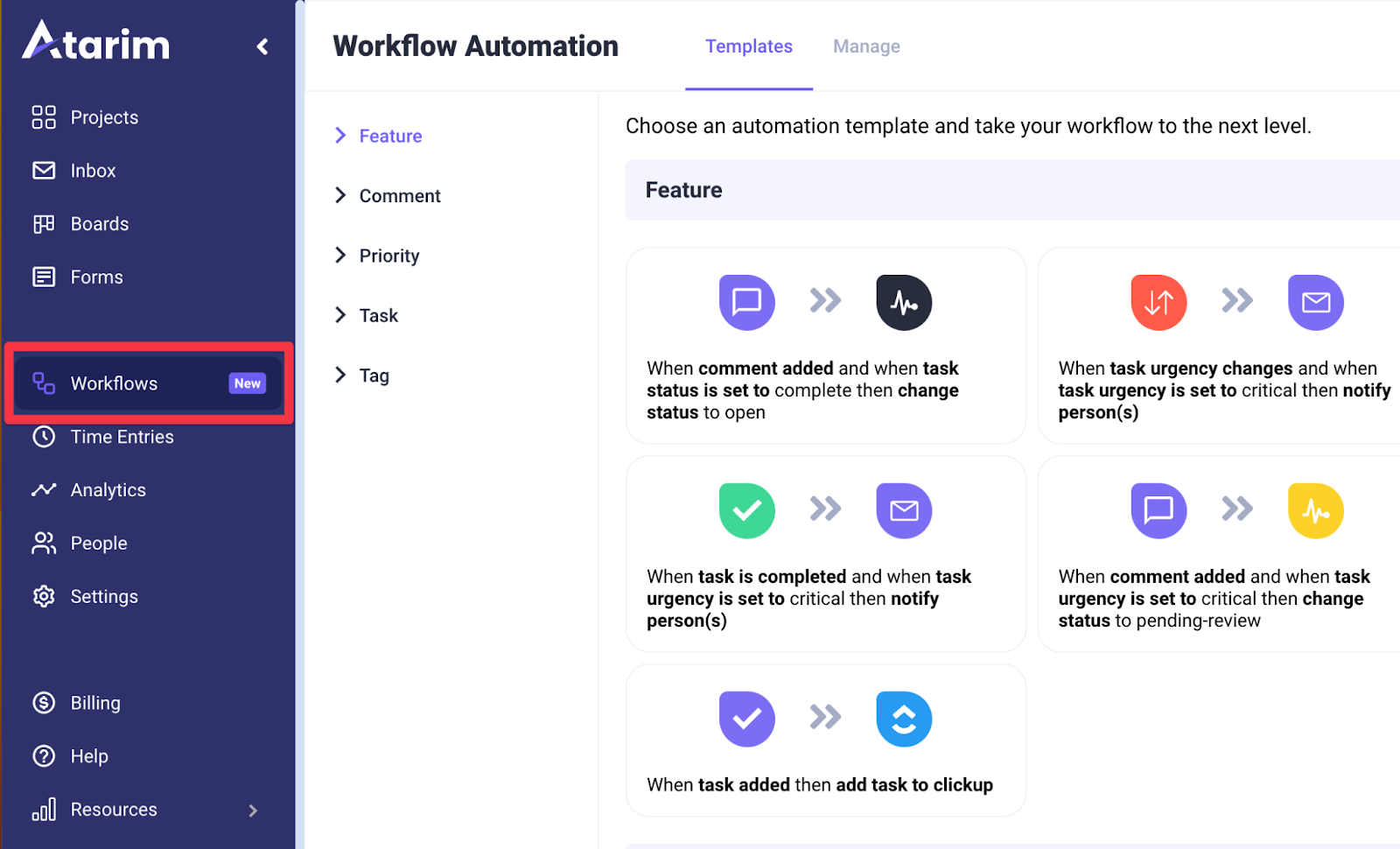This screenshot has width=1400, height=849.
Task: Expand the Priority template category
Action: (388, 255)
